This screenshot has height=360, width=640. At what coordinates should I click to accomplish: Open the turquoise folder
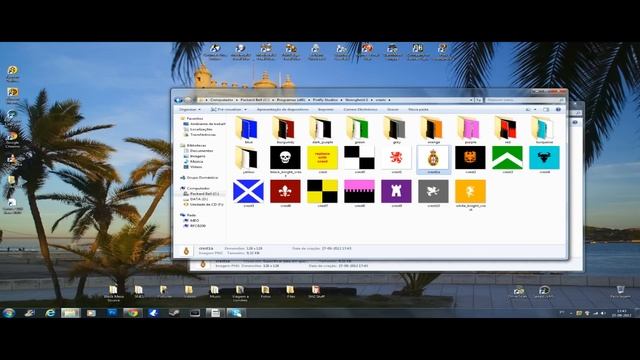click(544, 129)
